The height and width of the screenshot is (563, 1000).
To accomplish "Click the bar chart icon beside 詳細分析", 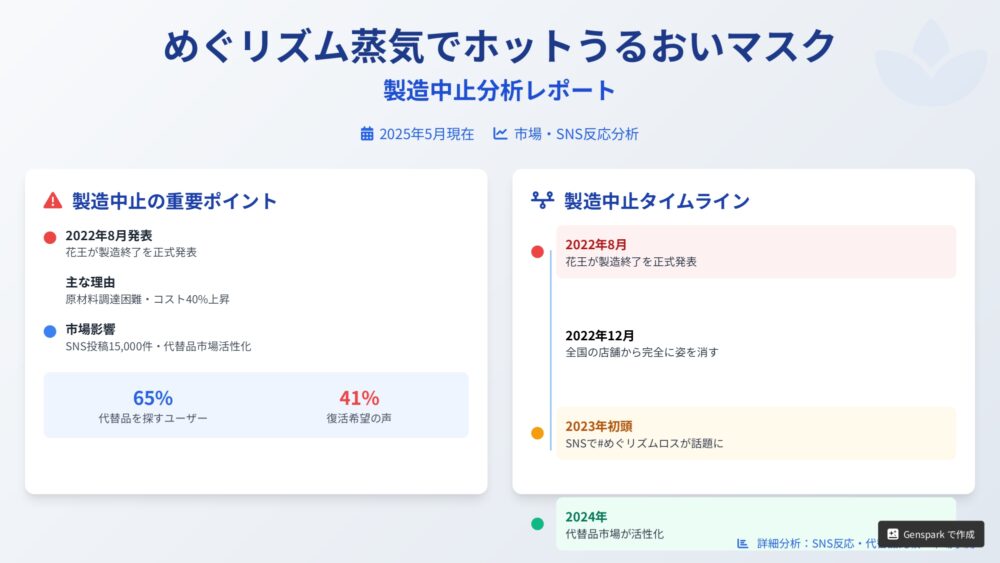I will point(742,543).
